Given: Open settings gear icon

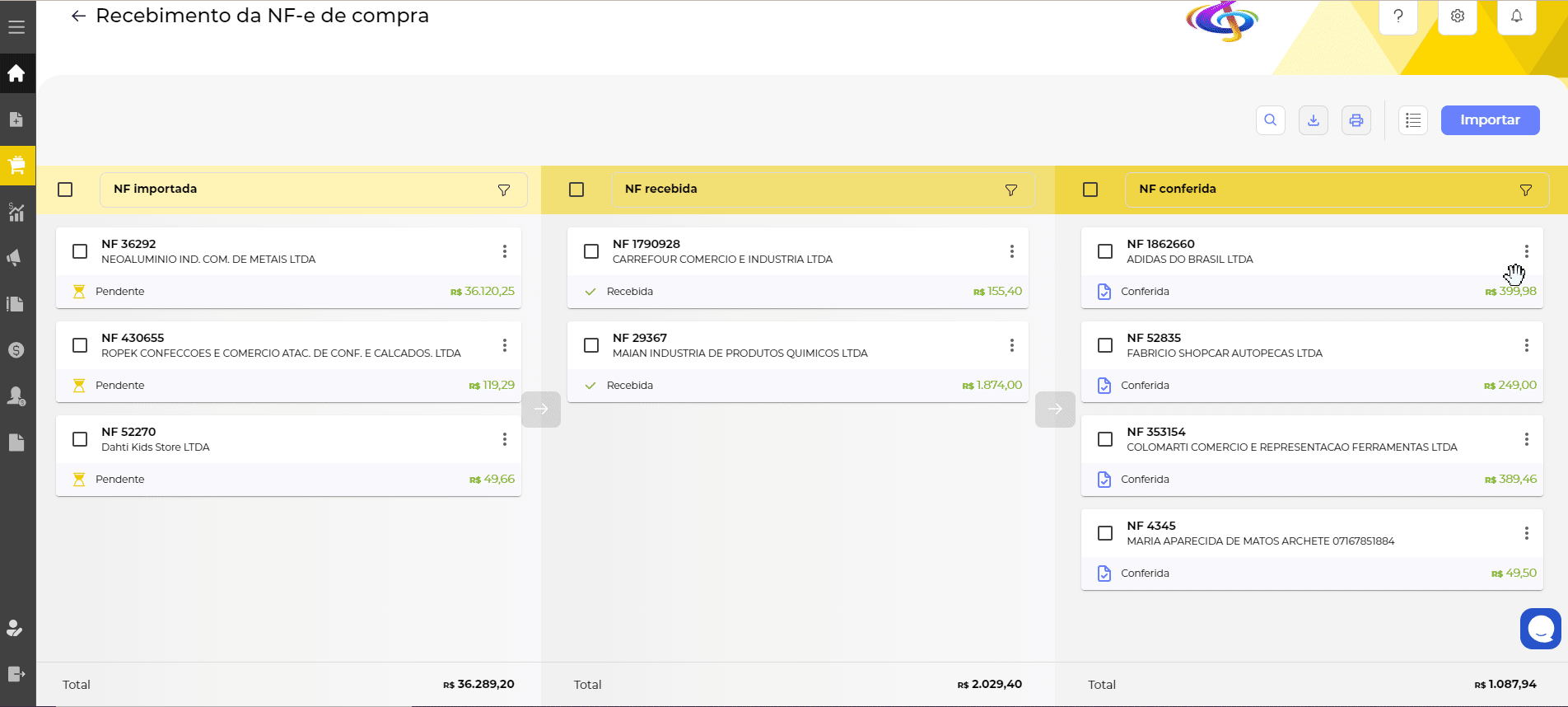Looking at the screenshot, I should pyautogui.click(x=1457, y=16).
